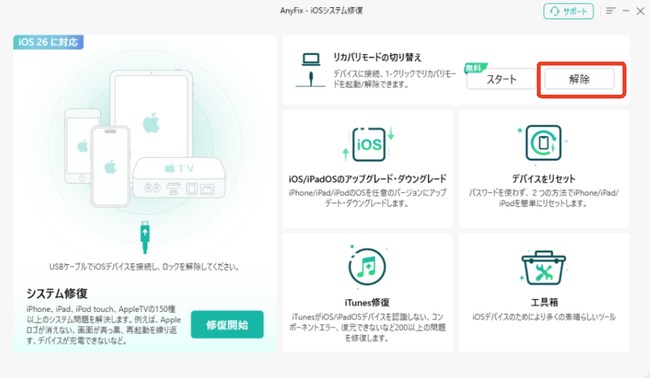Click the 解除 exit recovery mode button
Image resolution: width=650 pixels, height=379 pixels.
coord(579,79)
